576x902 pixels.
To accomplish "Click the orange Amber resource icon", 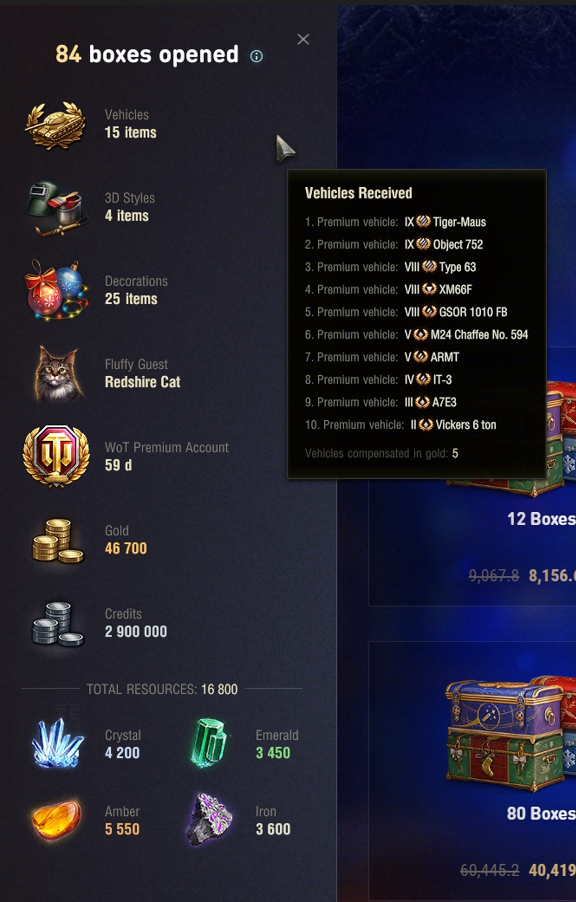I will coord(56,820).
